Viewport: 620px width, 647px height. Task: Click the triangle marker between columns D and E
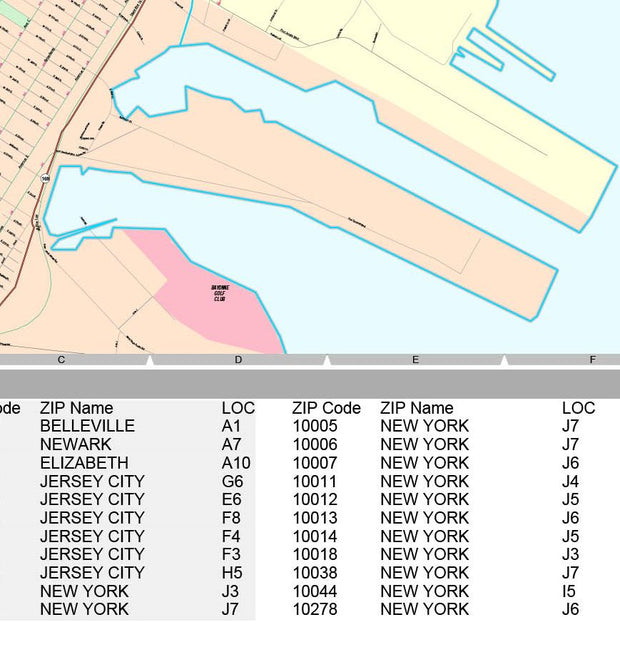327,360
